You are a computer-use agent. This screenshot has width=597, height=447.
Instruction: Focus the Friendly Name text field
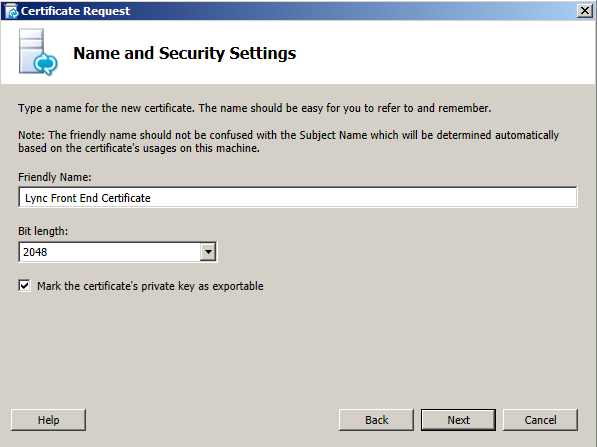[x=298, y=197]
